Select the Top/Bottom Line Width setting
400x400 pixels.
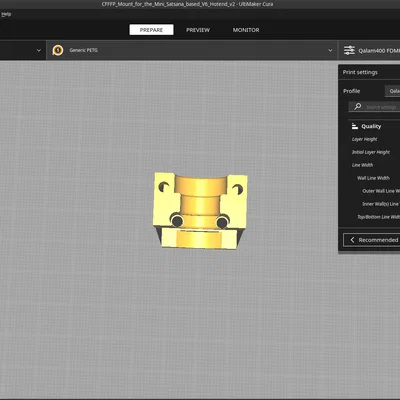pyautogui.click(x=378, y=217)
